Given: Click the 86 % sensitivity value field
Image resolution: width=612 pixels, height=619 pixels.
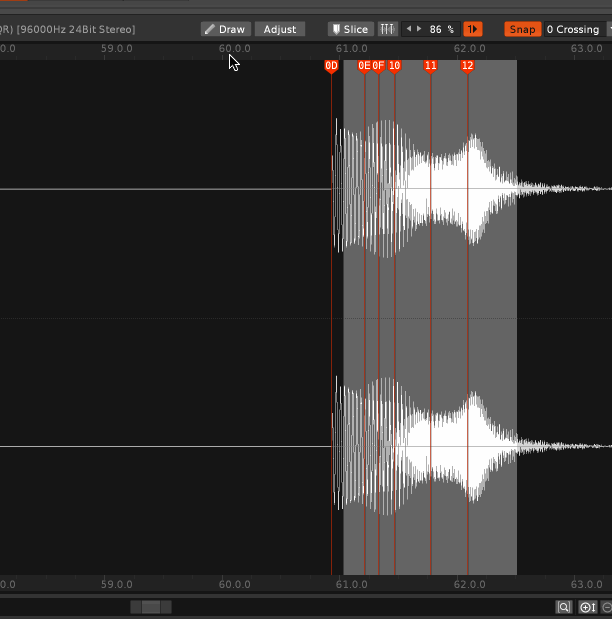Looking at the screenshot, I should (441, 30).
